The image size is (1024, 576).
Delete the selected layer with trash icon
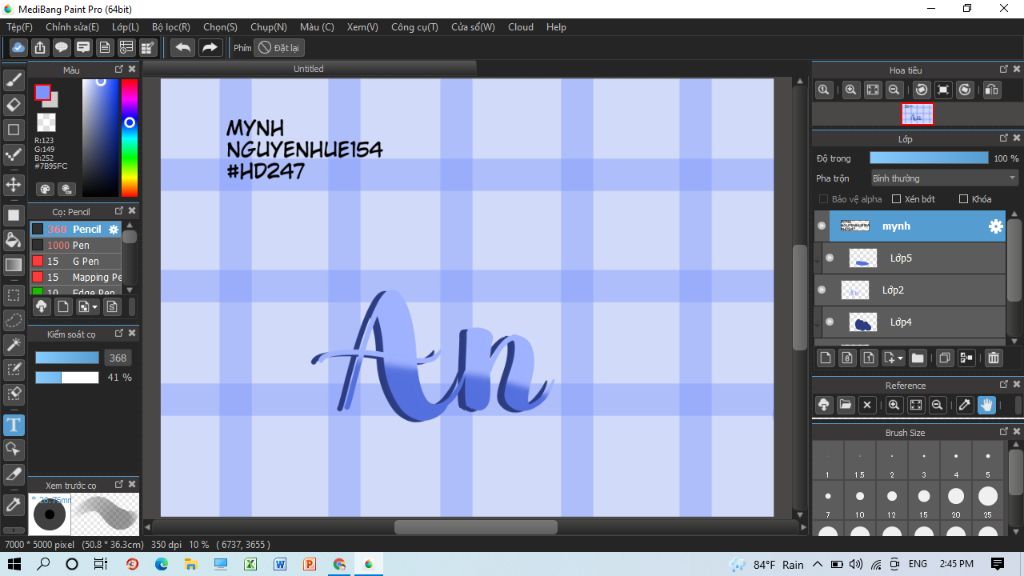[x=993, y=358]
